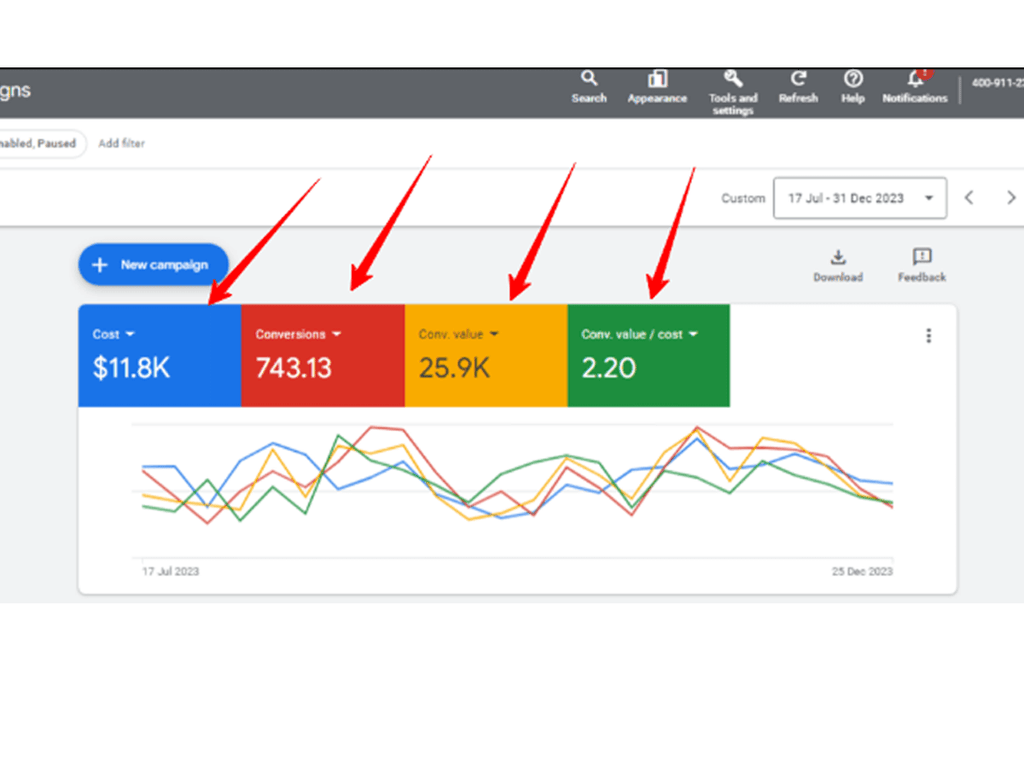
Task: Open the three-dot chart options menu
Action: click(x=928, y=336)
